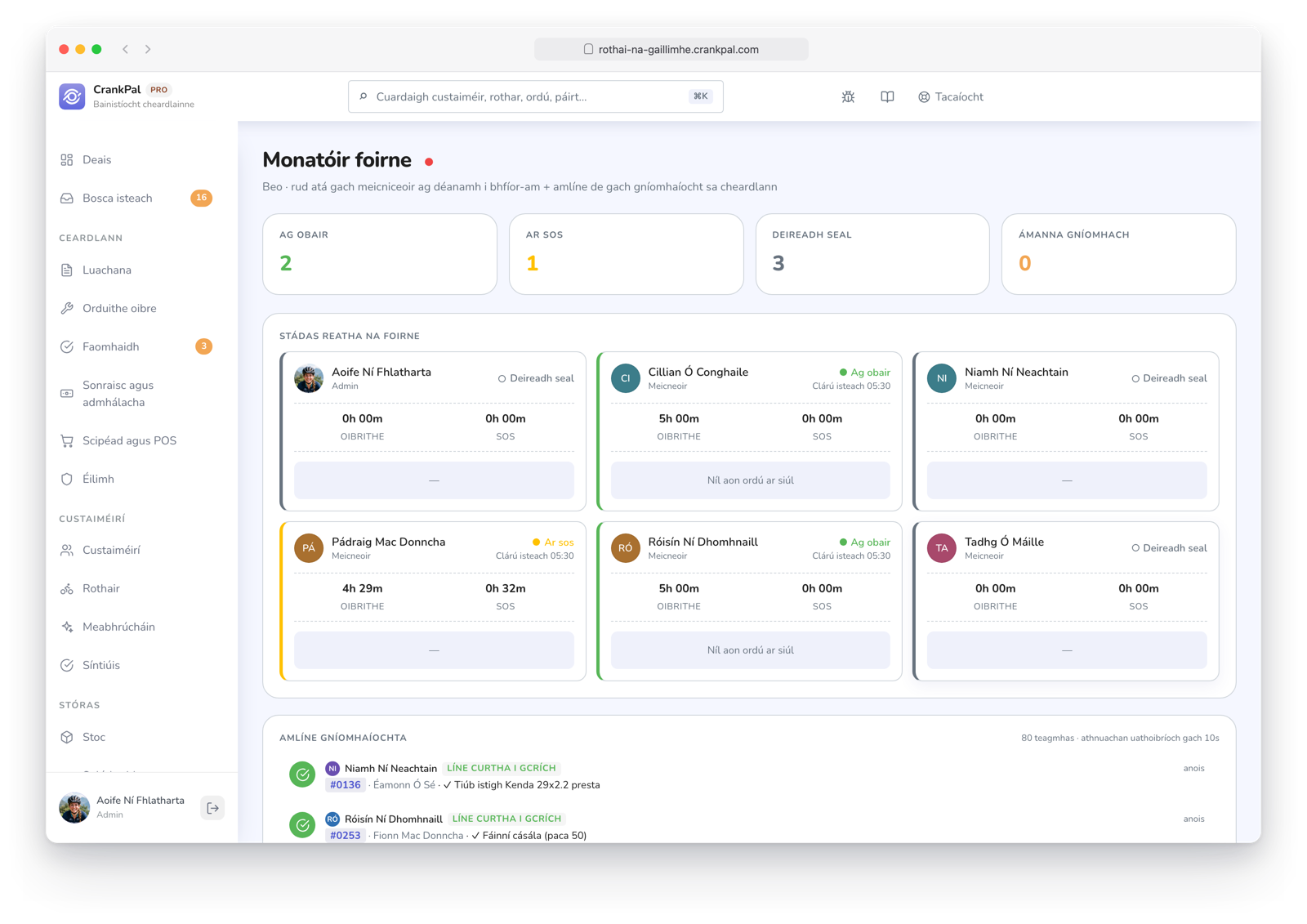Image resolution: width=1307 pixels, height=924 pixels.
Task: Open the bug report icon in header
Action: (x=848, y=96)
